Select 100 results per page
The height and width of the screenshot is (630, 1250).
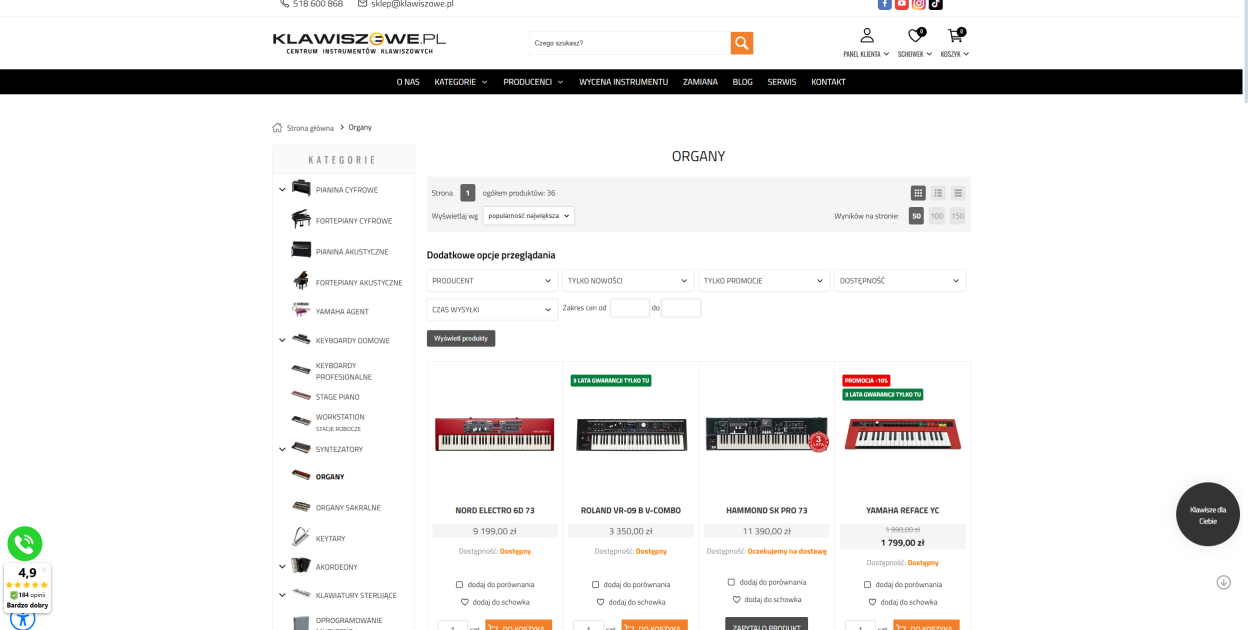pos(937,216)
